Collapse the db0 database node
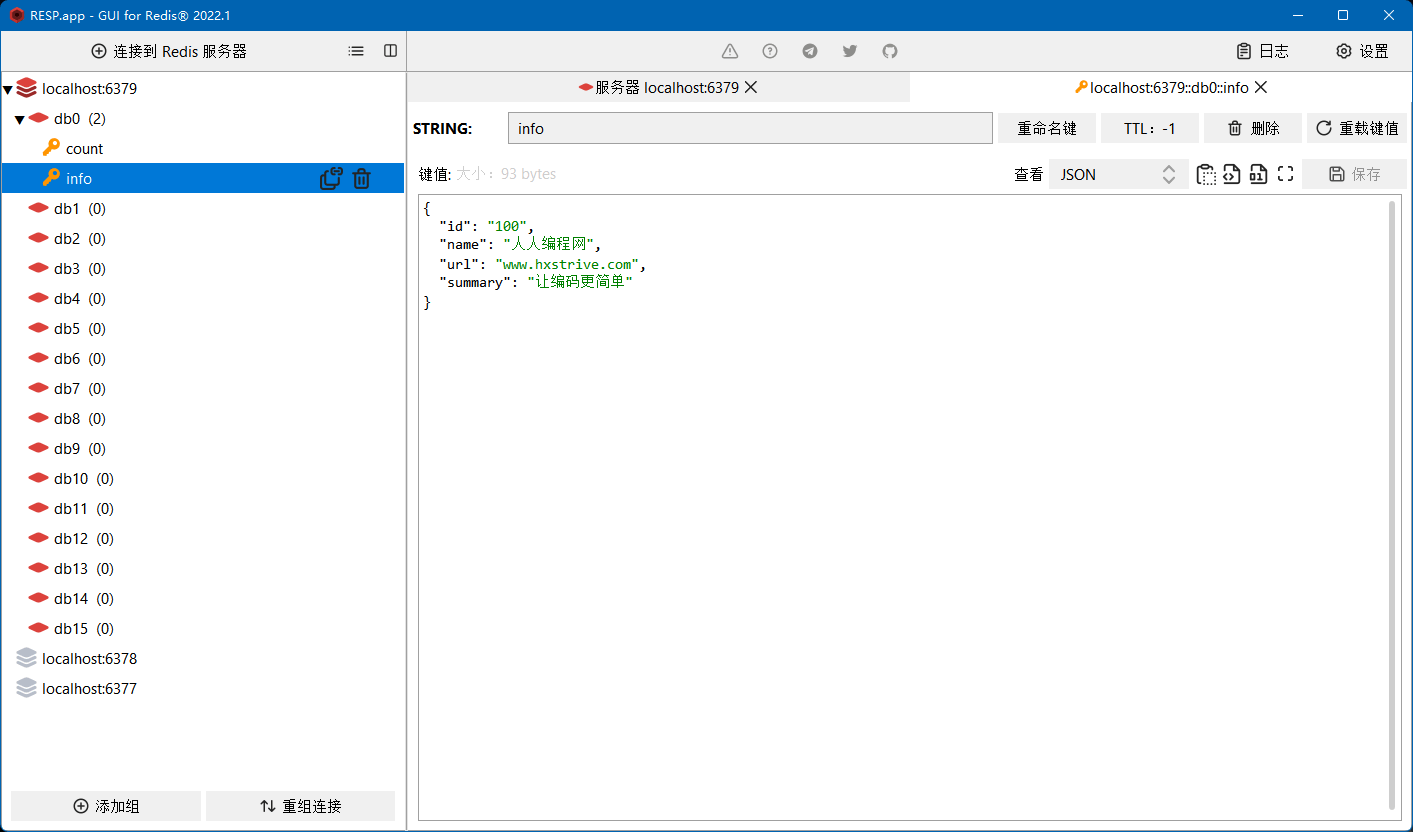 click(19, 119)
